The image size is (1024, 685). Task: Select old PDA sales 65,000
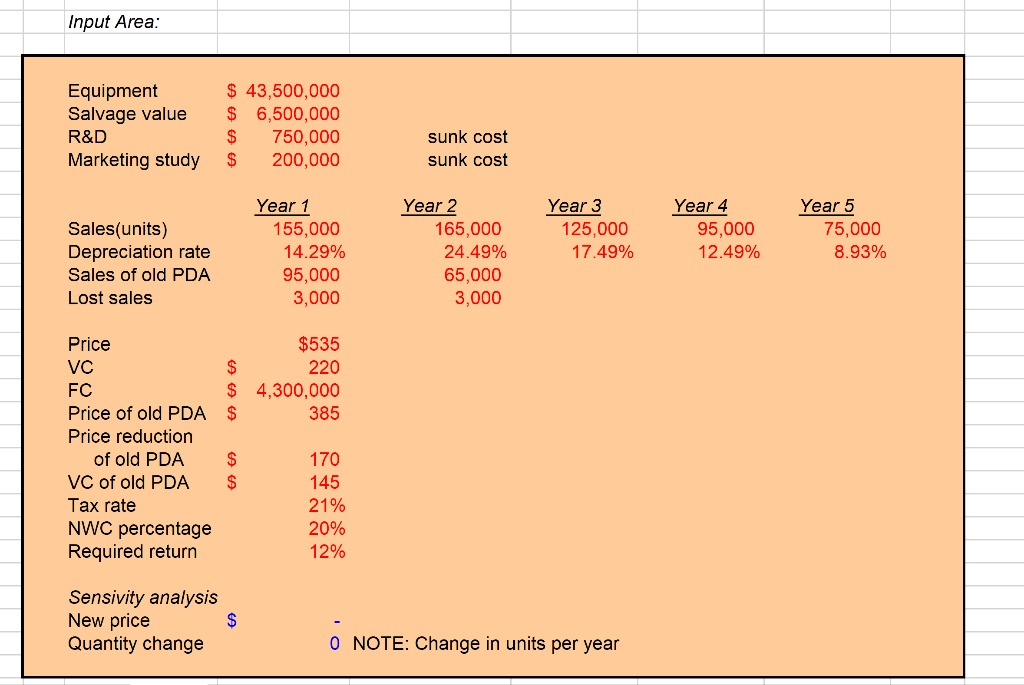473,275
